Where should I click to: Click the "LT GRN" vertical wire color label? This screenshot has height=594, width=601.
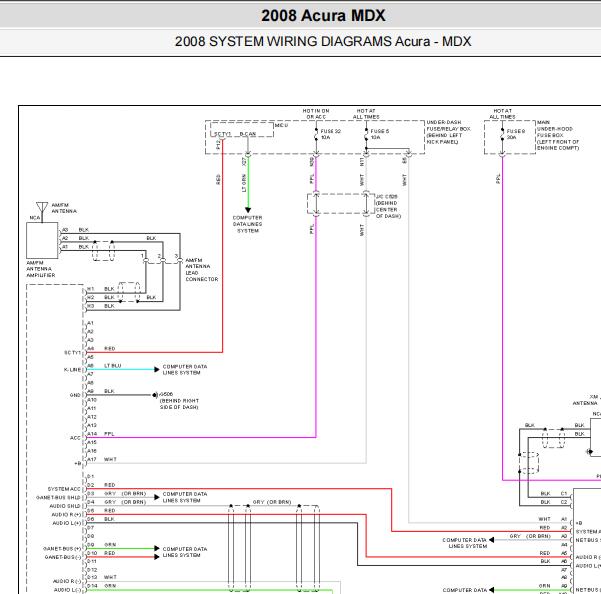coord(244,183)
